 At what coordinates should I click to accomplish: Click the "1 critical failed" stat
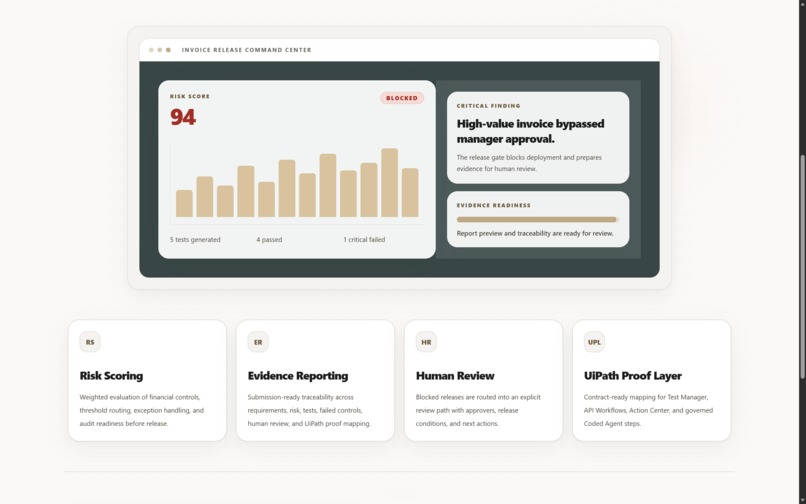click(x=364, y=240)
